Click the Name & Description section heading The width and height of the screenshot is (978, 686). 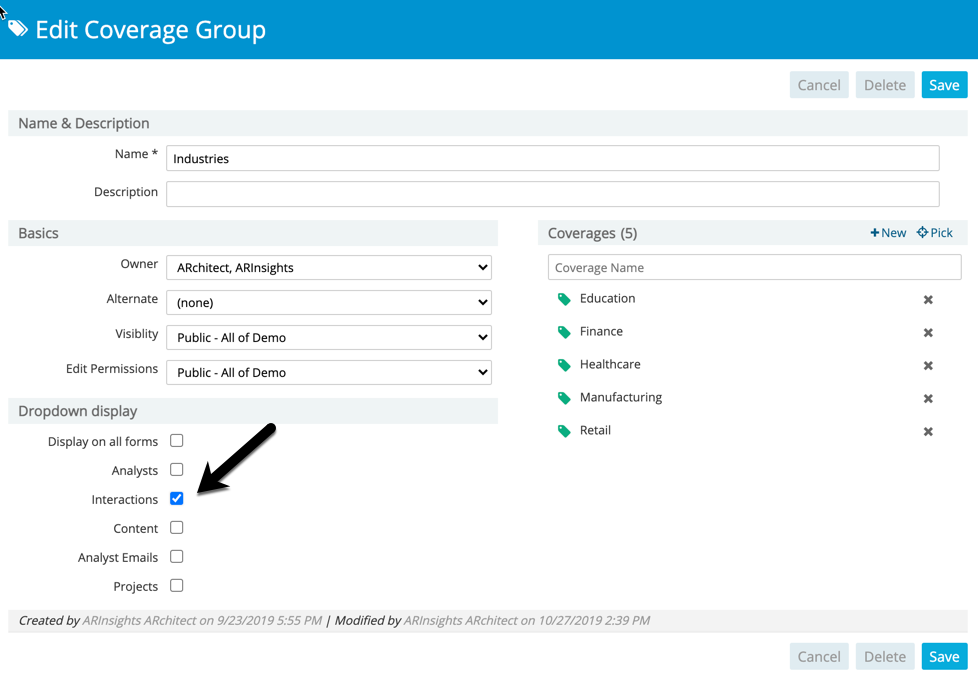click(84, 123)
